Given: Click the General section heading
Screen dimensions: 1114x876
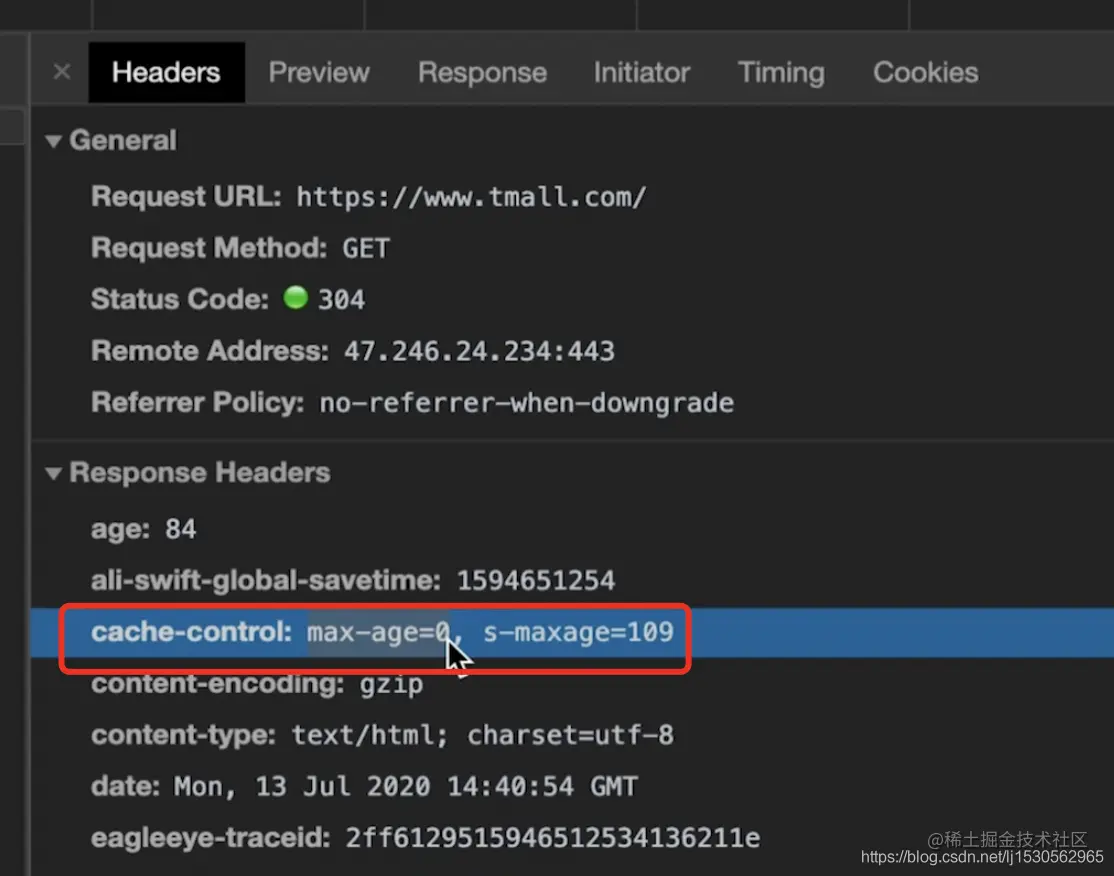Looking at the screenshot, I should (123, 141).
